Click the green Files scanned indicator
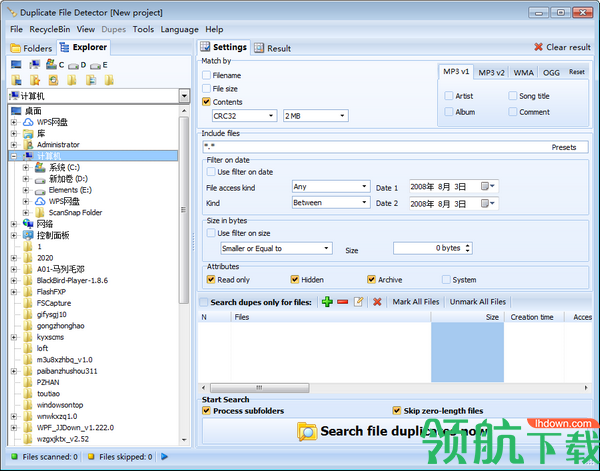Screen dimensions: 600x471 pyautogui.click(x=15, y=456)
